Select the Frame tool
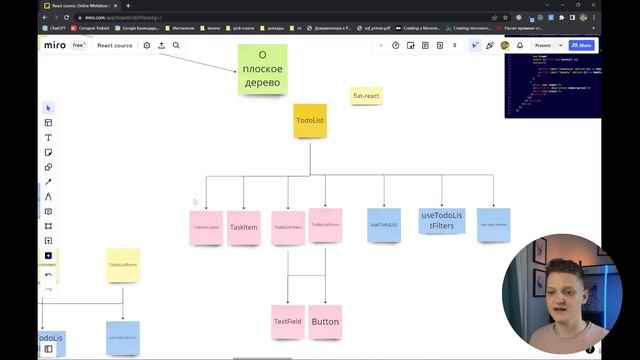The image size is (640, 360). [48, 226]
